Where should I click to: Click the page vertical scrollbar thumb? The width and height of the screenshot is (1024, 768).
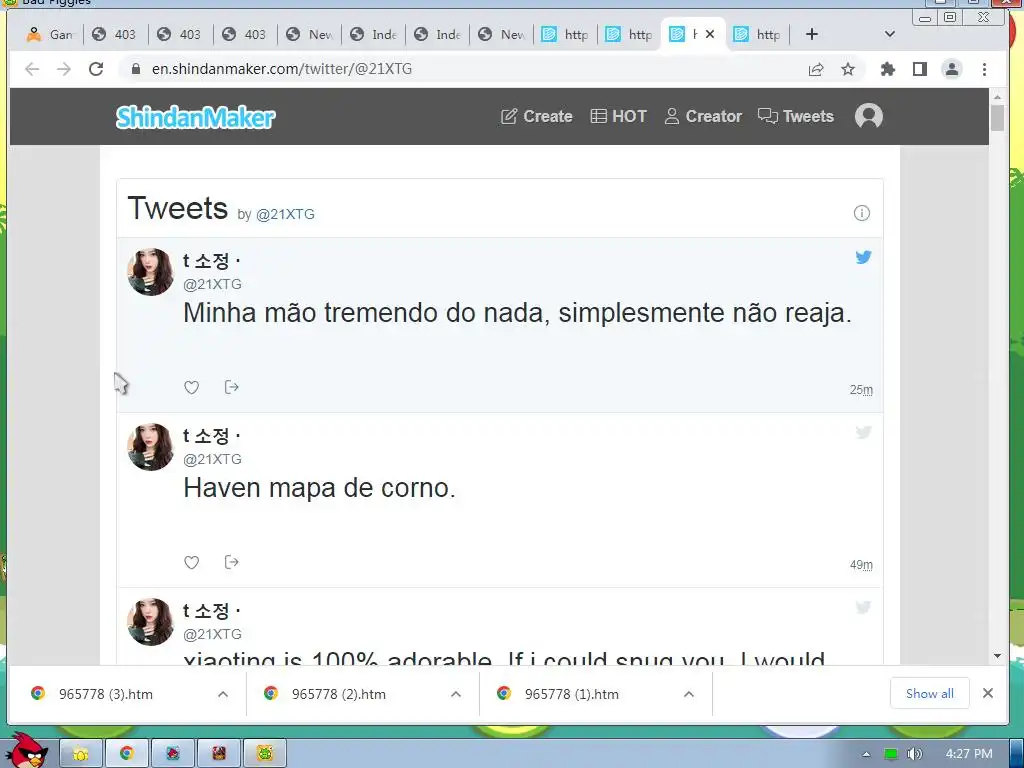[x=997, y=118]
